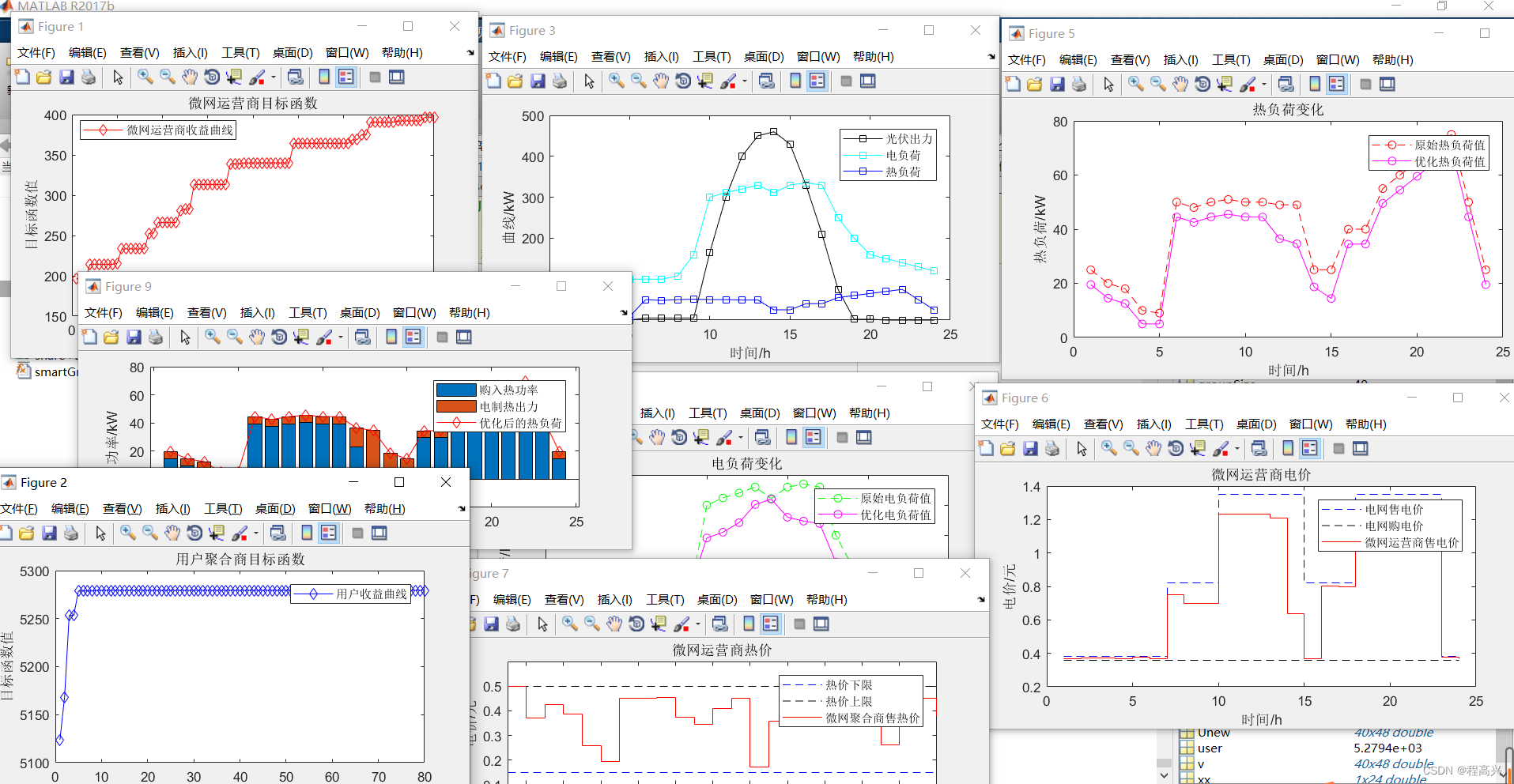This screenshot has height=784, width=1514.
Task: Click Data Cursor icon in Figure 2 toolbar
Action: pos(217,533)
